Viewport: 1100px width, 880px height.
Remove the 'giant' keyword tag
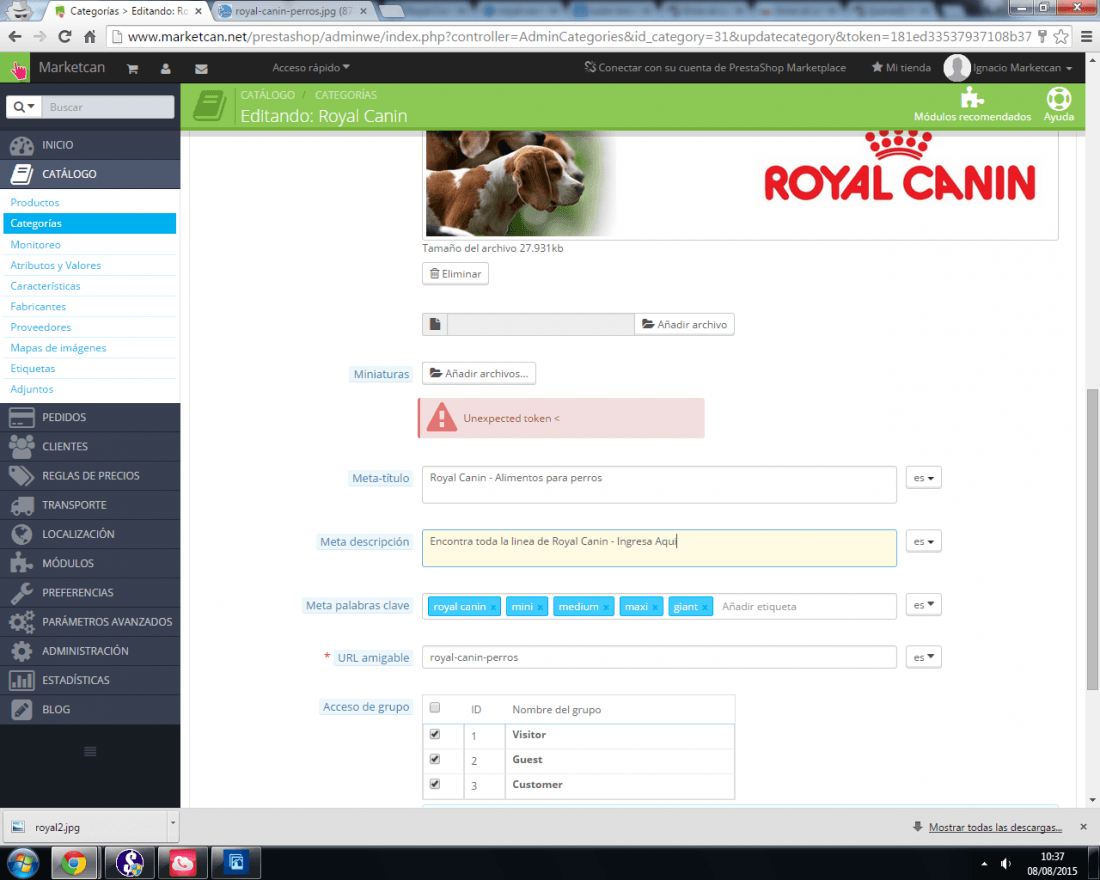705,608
